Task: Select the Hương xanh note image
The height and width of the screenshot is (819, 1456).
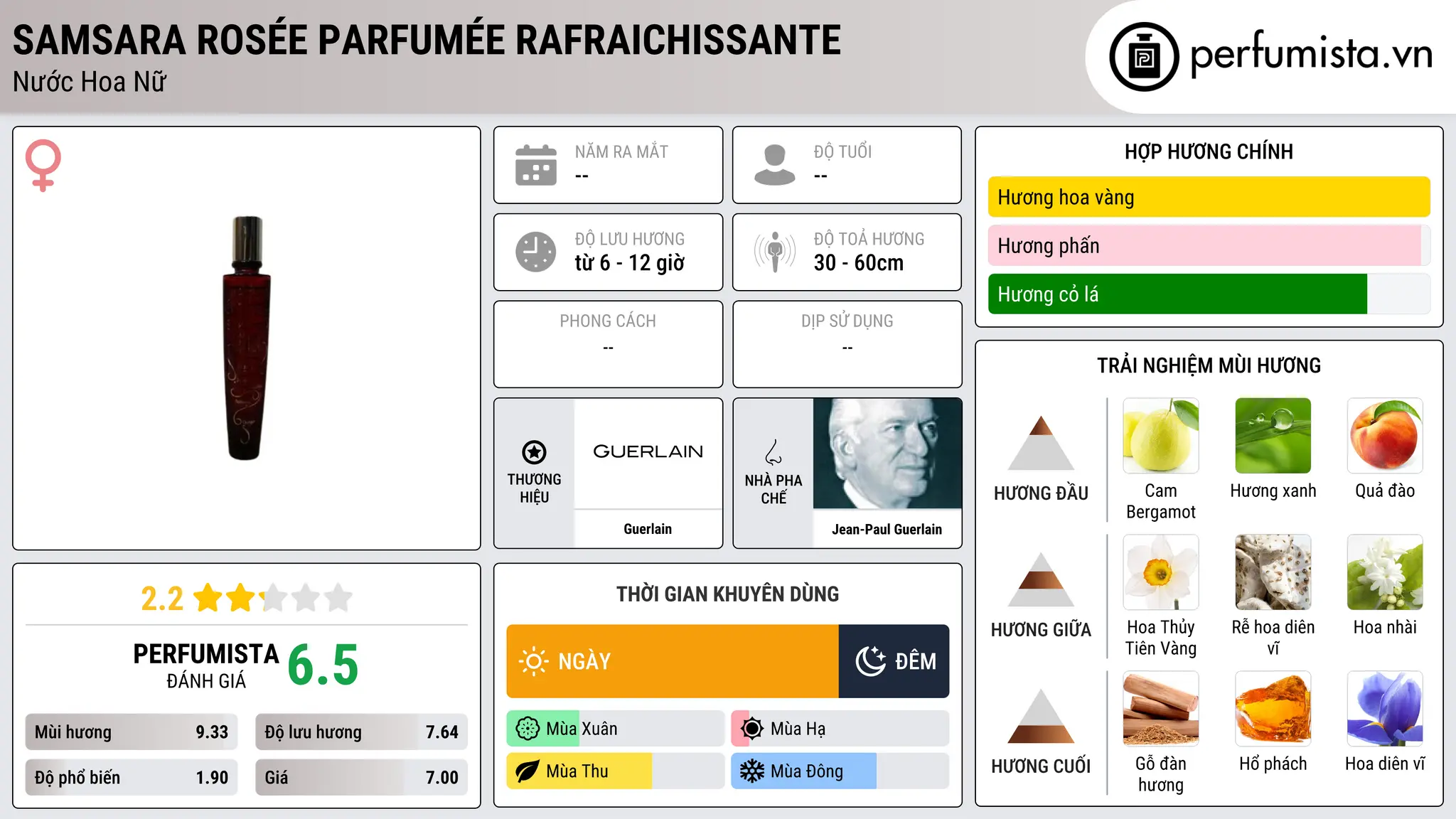Action: 1273,436
